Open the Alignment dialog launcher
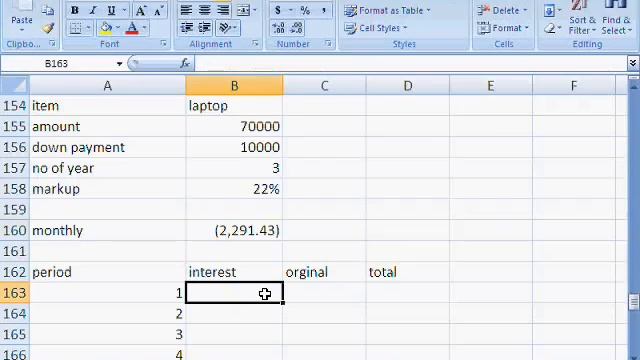Image resolution: width=640 pixels, height=360 pixels. pos(256,43)
